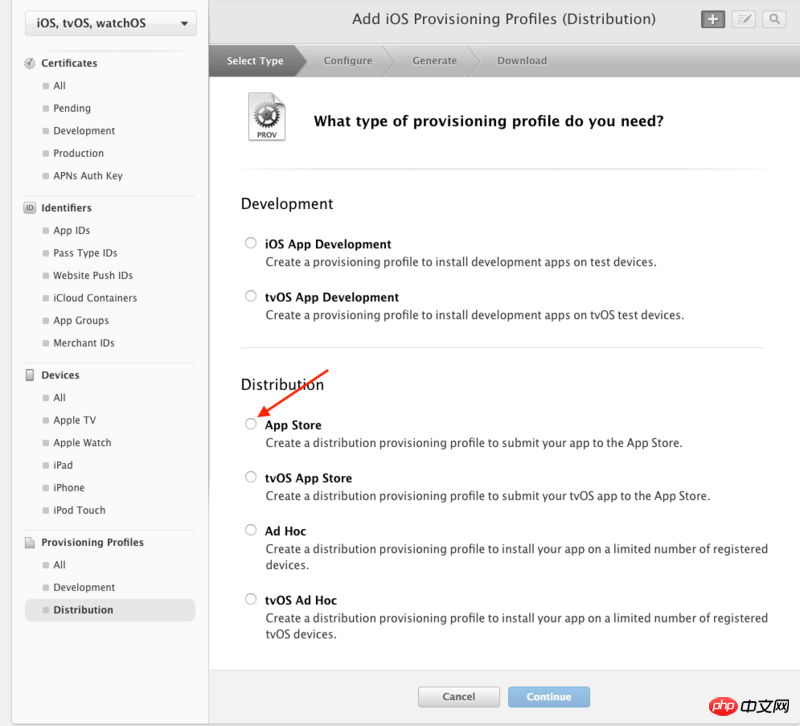Click the tvOS App Development label
This screenshot has height=726, width=800.
(x=332, y=297)
